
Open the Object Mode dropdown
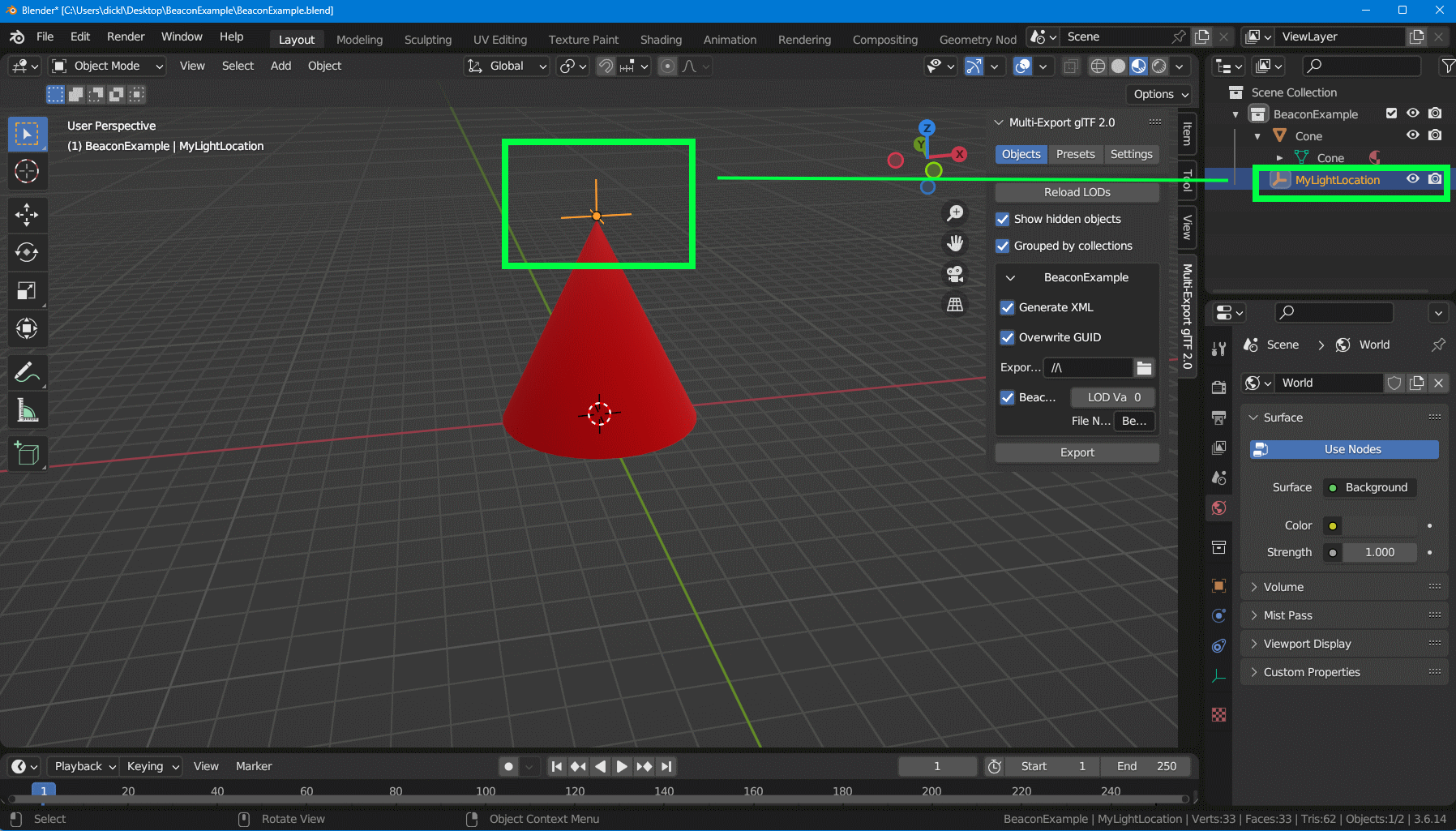point(108,66)
